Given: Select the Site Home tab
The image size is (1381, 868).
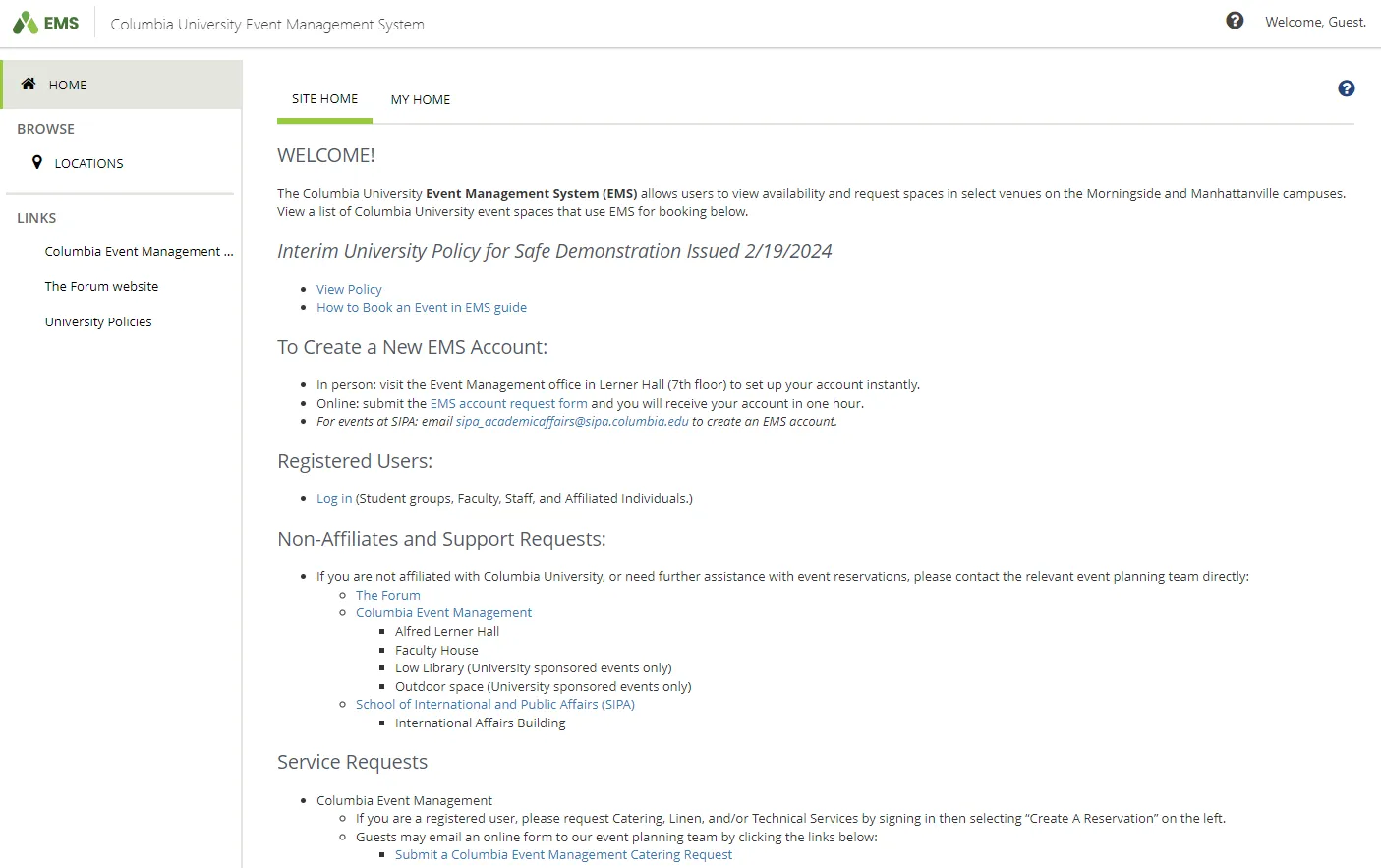Looking at the screenshot, I should [x=324, y=99].
